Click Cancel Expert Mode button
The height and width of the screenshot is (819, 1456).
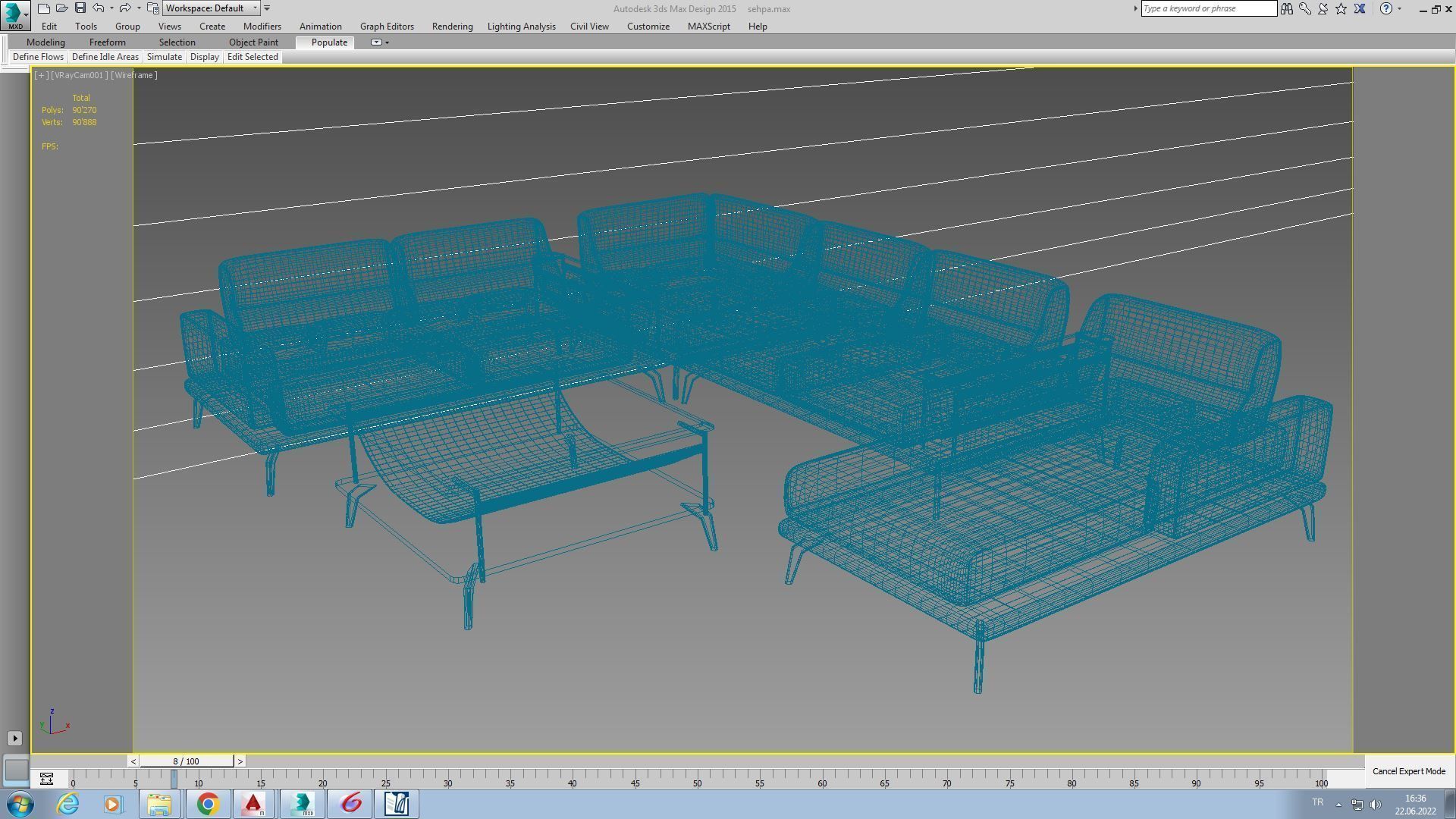click(1408, 771)
